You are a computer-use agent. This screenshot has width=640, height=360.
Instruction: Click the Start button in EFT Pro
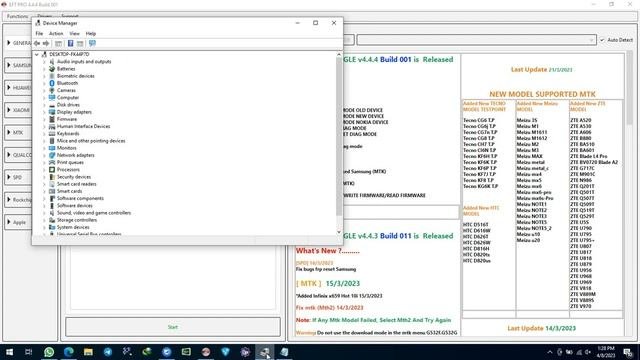(173, 327)
